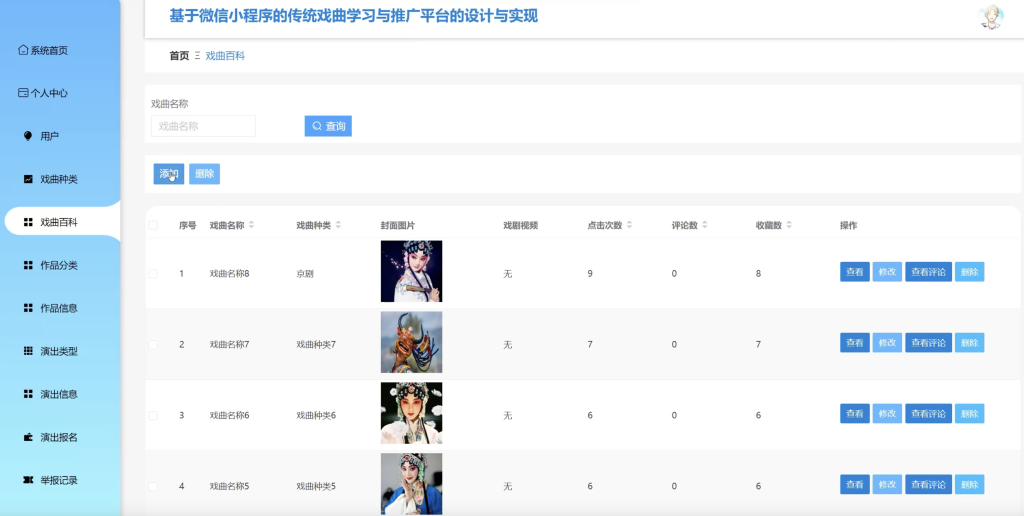The image size is (1024, 516).
Task: Open 举报记录 in the sidebar
Action: pos(60,480)
